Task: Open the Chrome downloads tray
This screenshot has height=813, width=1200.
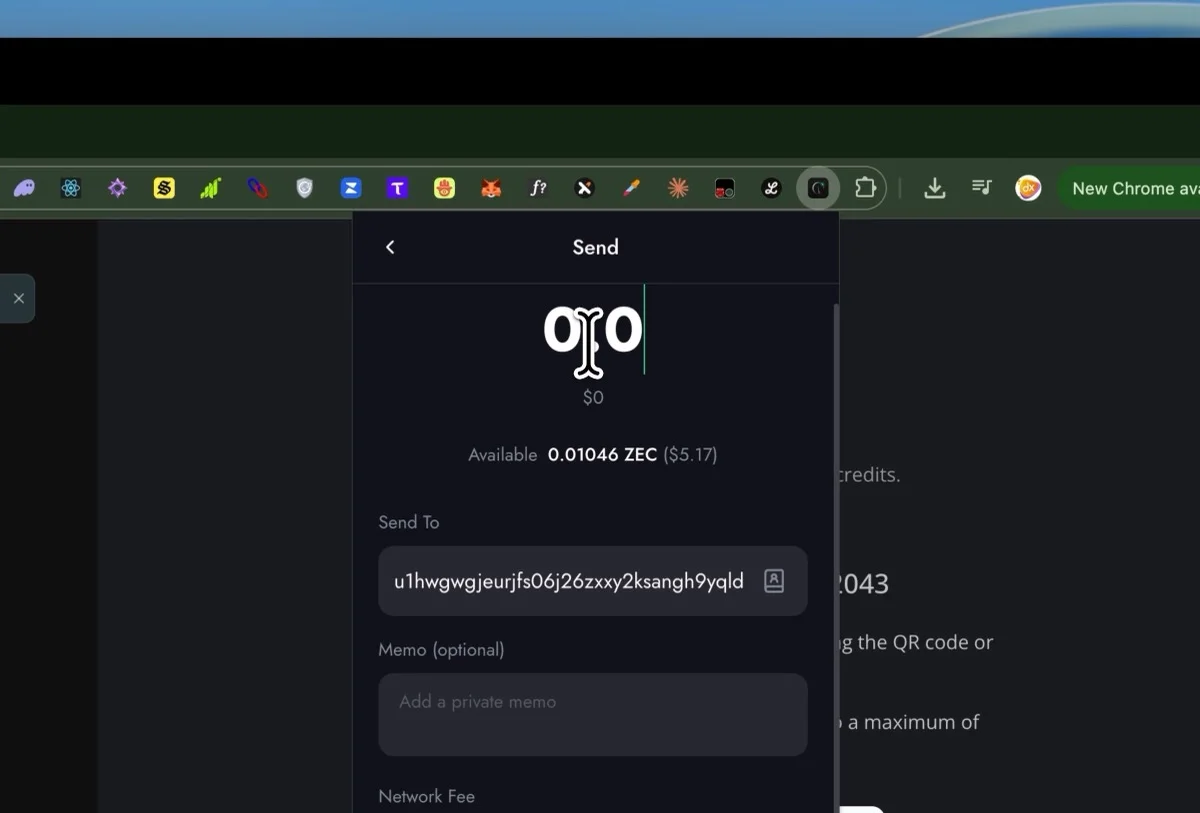Action: pos(935,188)
